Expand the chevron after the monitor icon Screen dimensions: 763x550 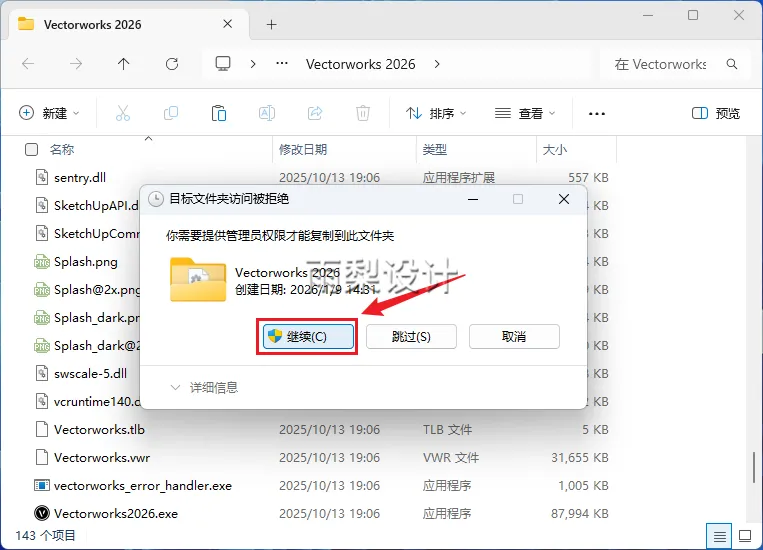(253, 64)
